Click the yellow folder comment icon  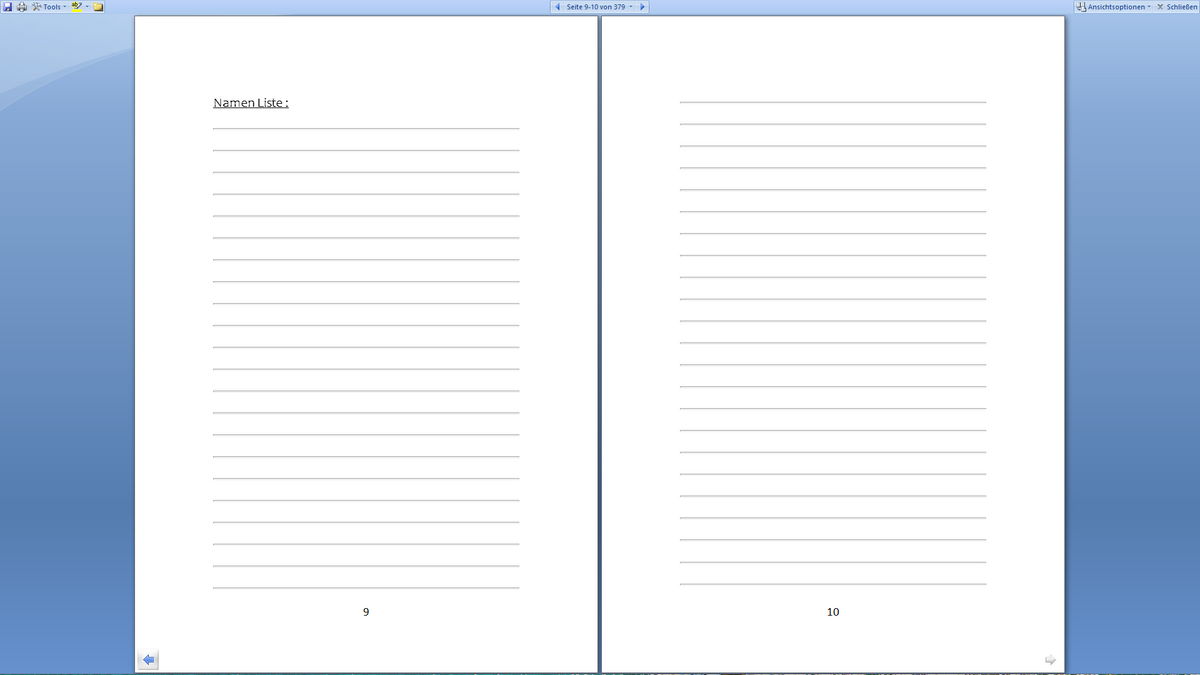[99, 6]
